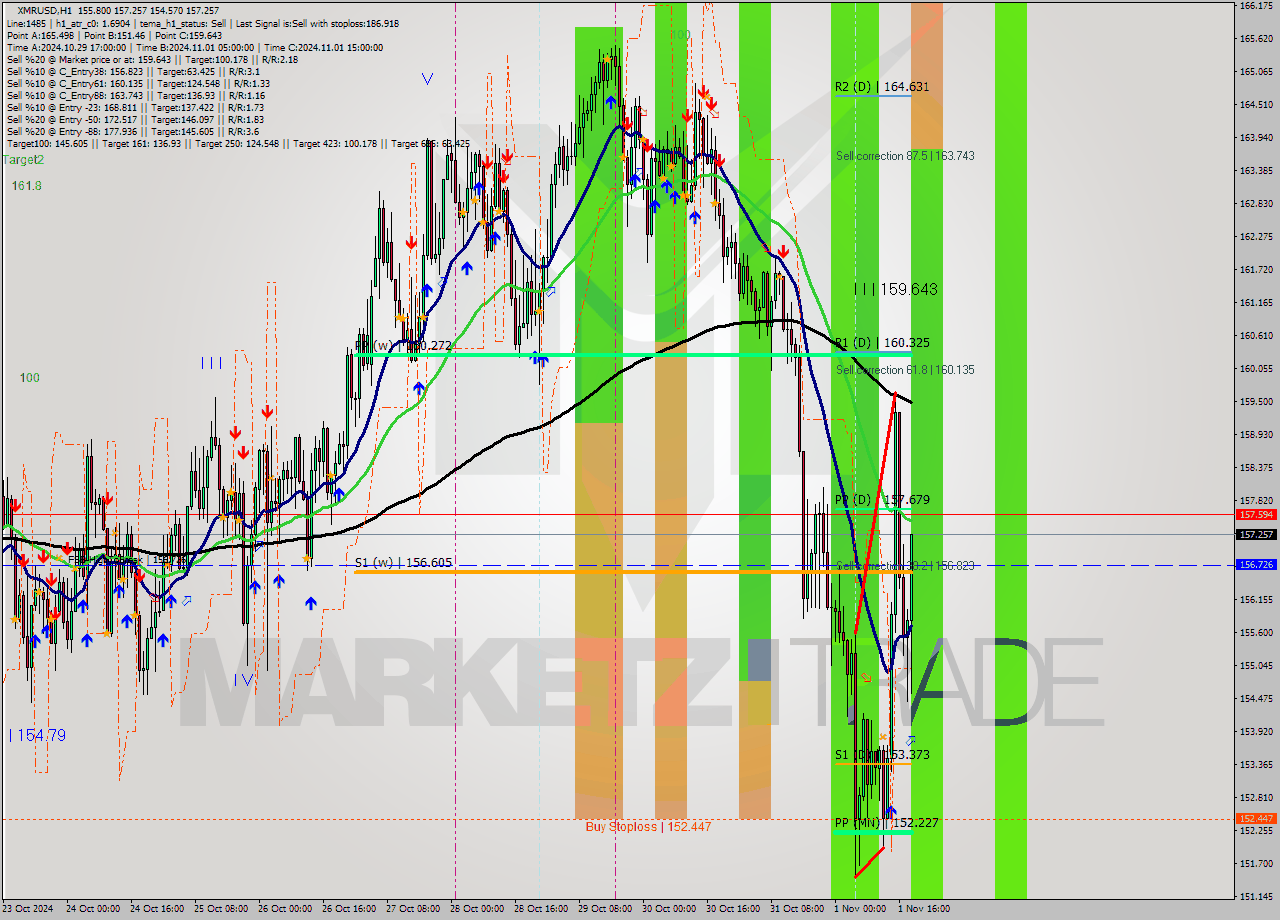Image resolution: width=1280 pixels, height=920 pixels.
Task: Click the orange 152.447 stoploss price tag
Action: coord(1256,818)
